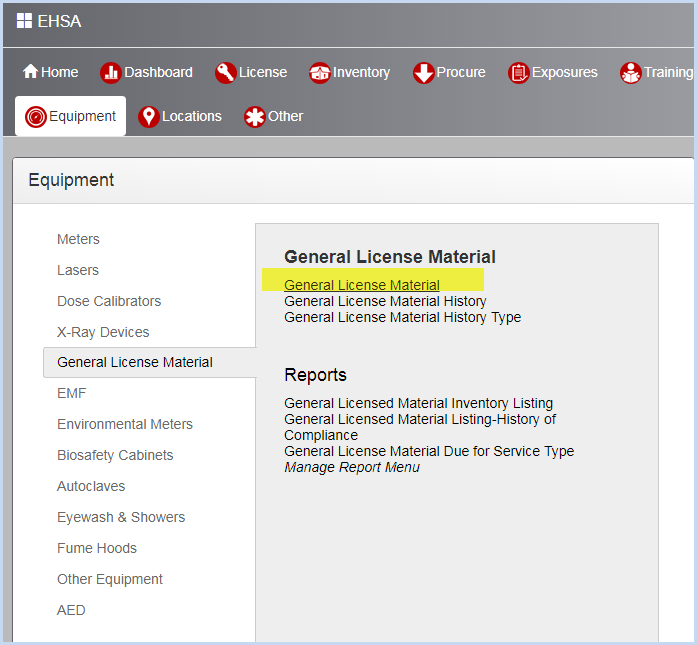Switch to the Other tab label
Screen dimensions: 697x645
pyautogui.click(x=285, y=116)
